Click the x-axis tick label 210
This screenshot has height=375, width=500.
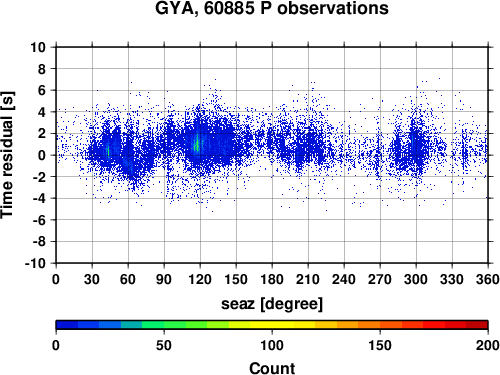(308, 279)
